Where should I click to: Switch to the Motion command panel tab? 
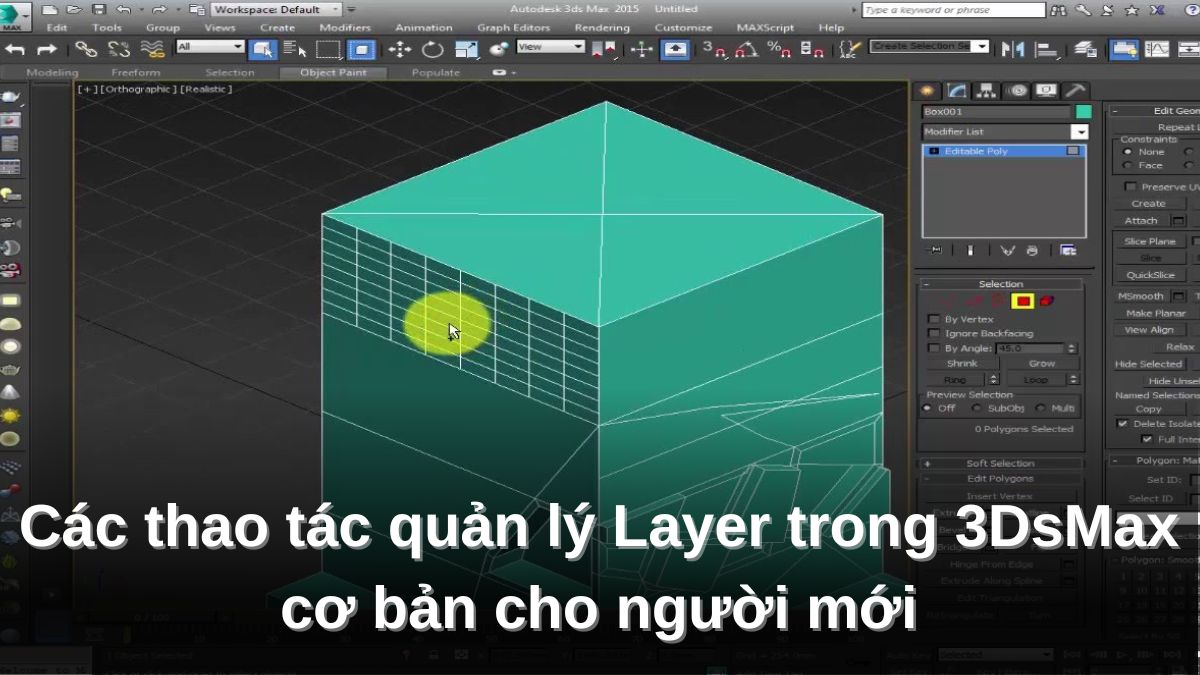[1017, 90]
